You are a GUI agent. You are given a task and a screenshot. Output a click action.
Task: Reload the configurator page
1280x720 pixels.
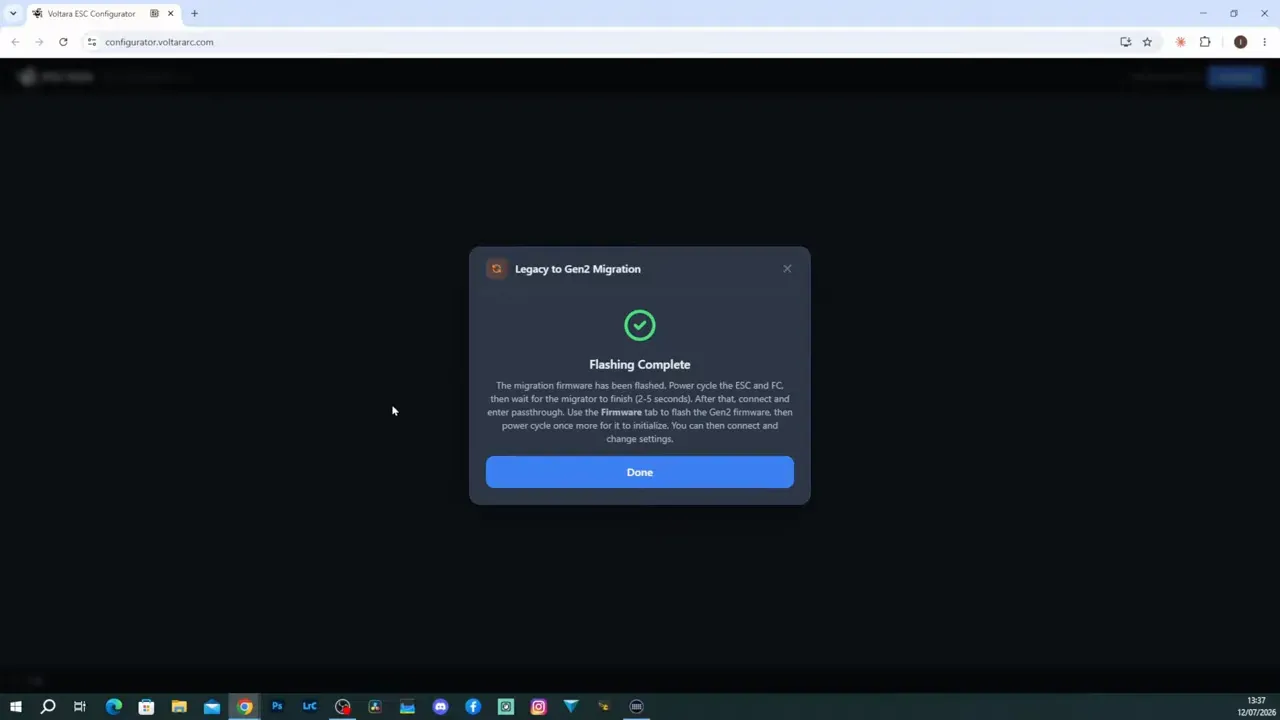point(63,42)
